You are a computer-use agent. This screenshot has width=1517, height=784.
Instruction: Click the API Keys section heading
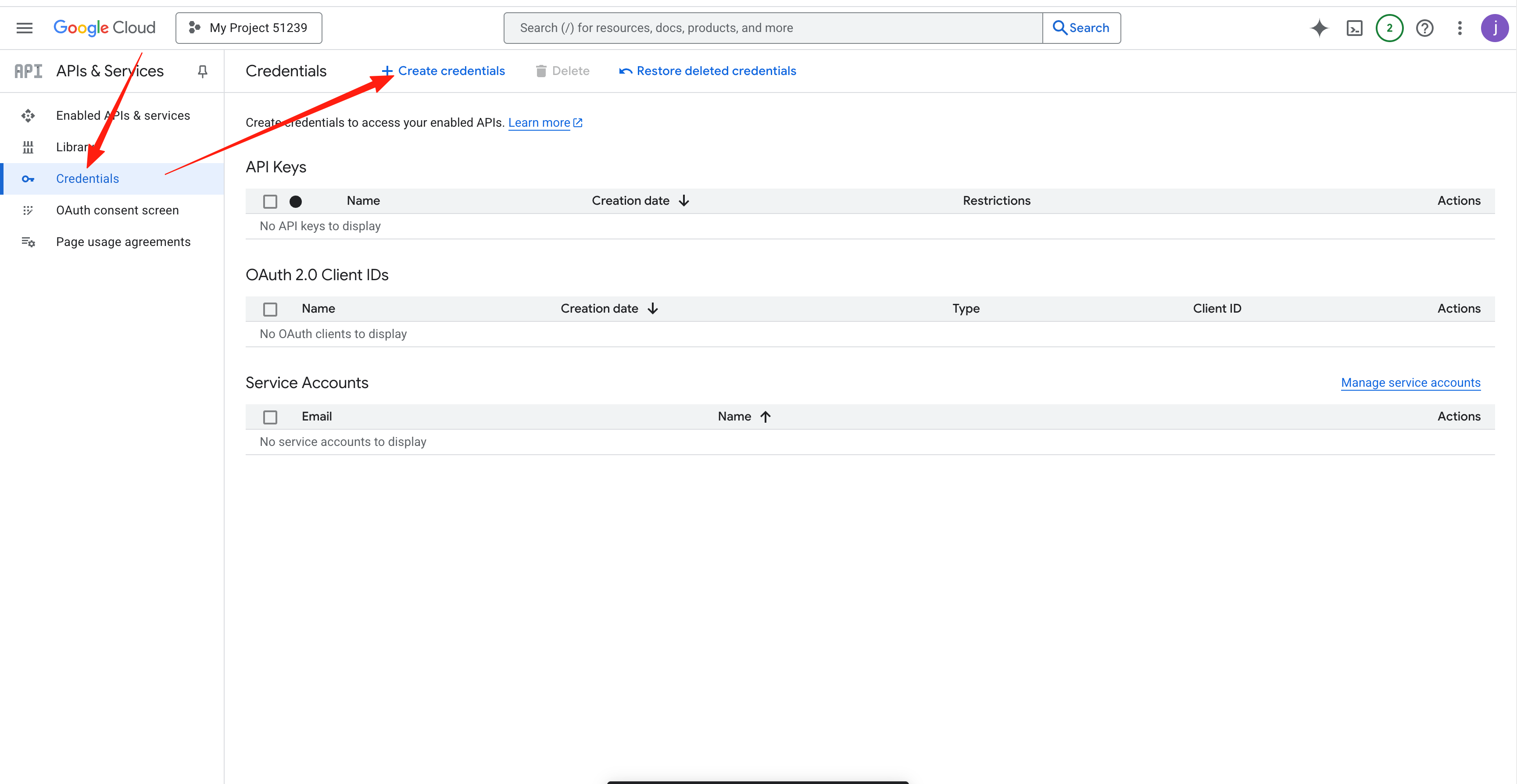tap(275, 167)
